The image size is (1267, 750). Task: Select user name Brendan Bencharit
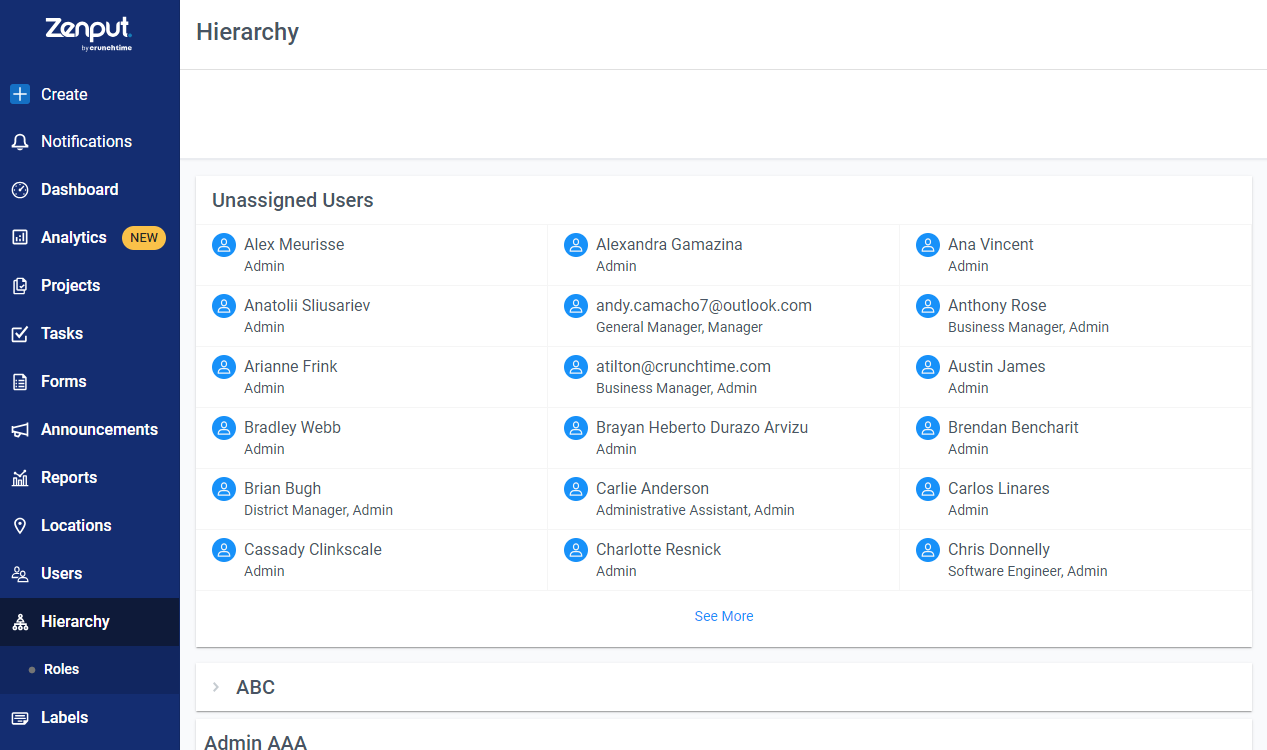(1013, 427)
